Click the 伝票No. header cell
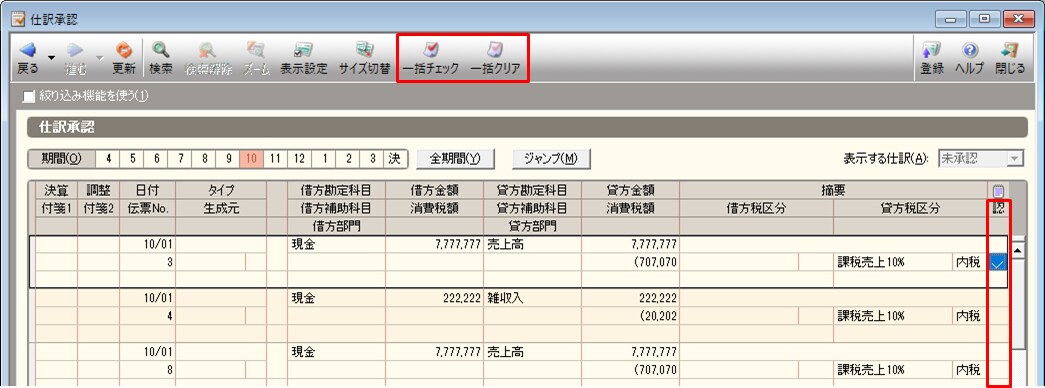The height and width of the screenshot is (388, 1045). [x=148, y=209]
